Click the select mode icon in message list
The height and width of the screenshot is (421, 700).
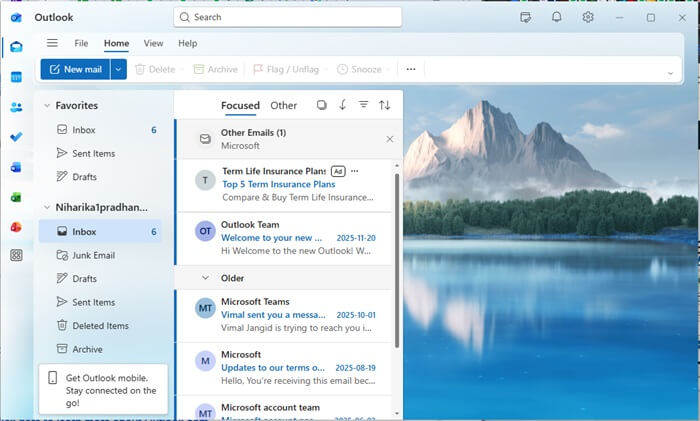321,105
